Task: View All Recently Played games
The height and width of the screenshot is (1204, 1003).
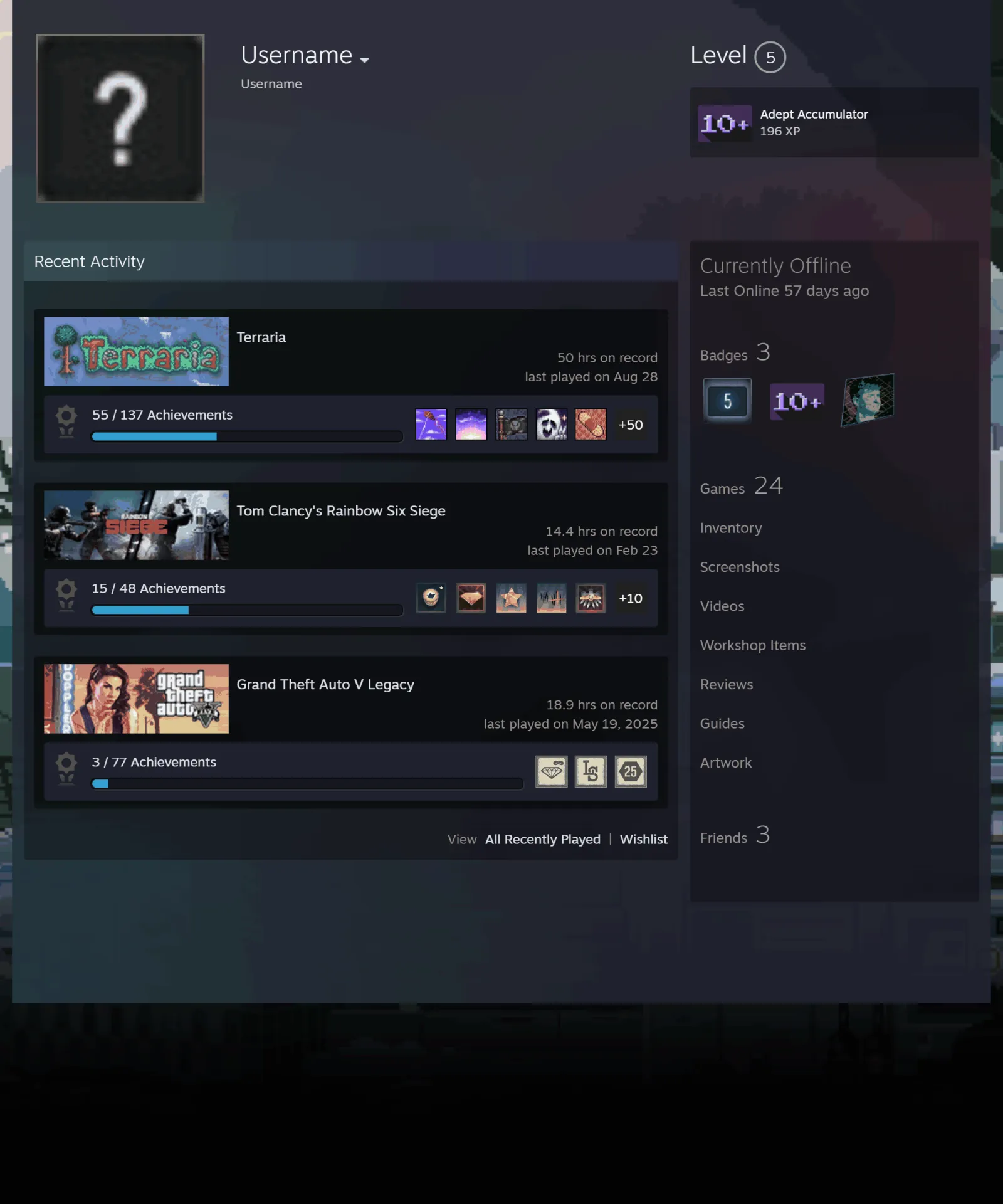Action: point(543,839)
